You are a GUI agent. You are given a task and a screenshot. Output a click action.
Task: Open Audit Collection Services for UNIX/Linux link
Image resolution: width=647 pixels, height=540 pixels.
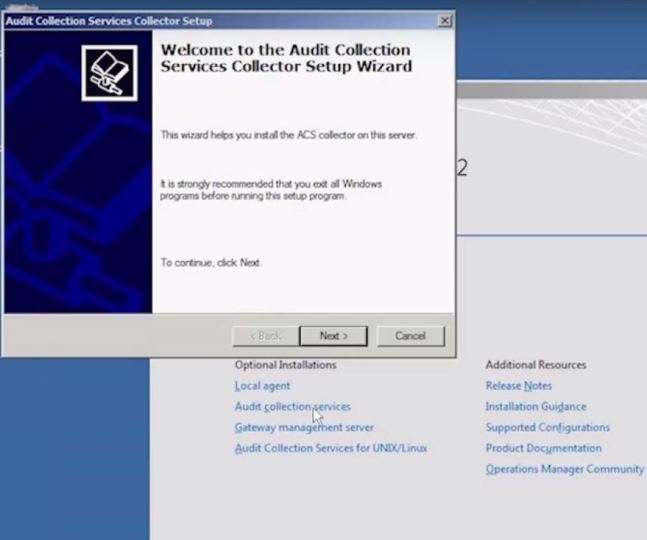tap(331, 448)
